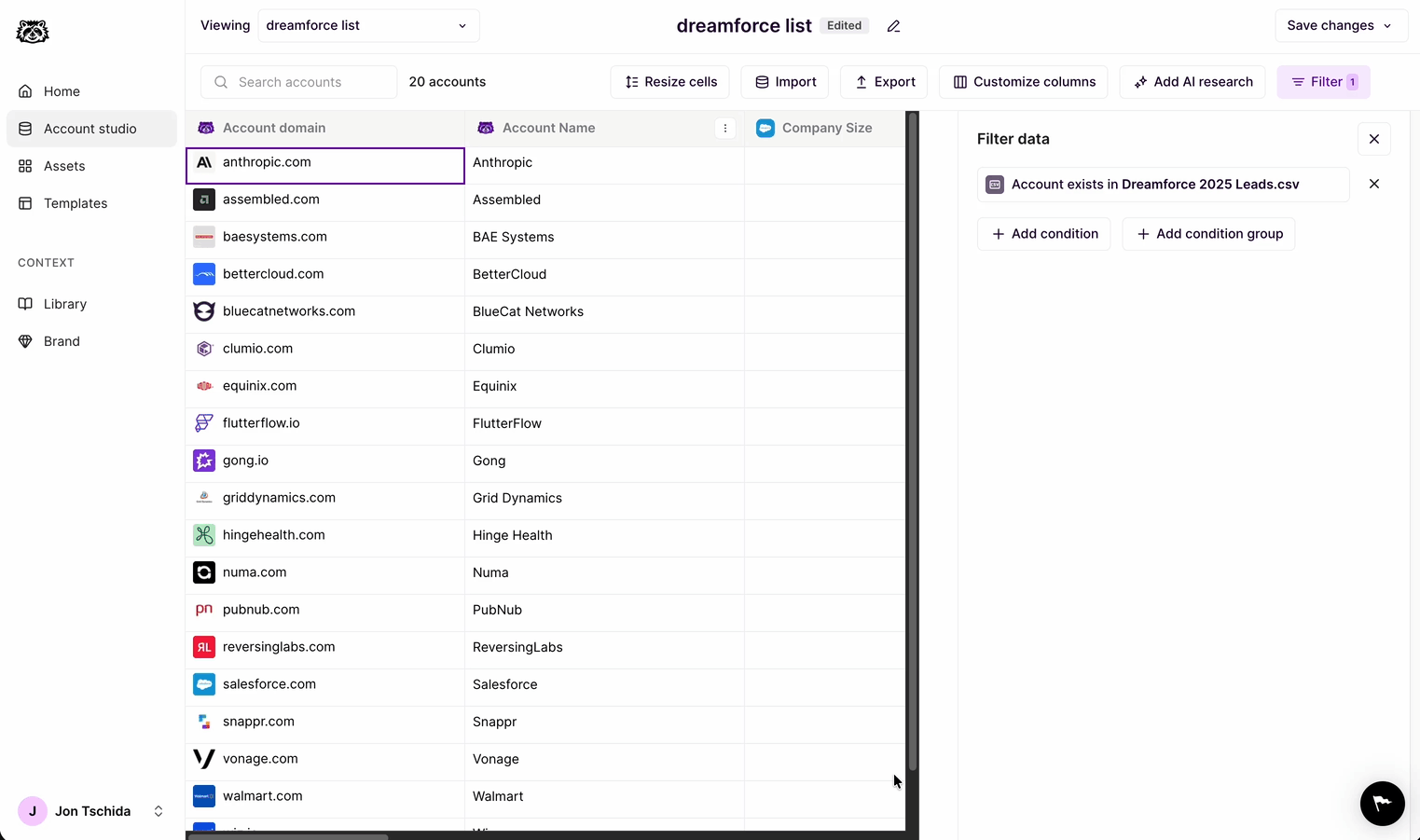Click the Account domain column header

325,129
